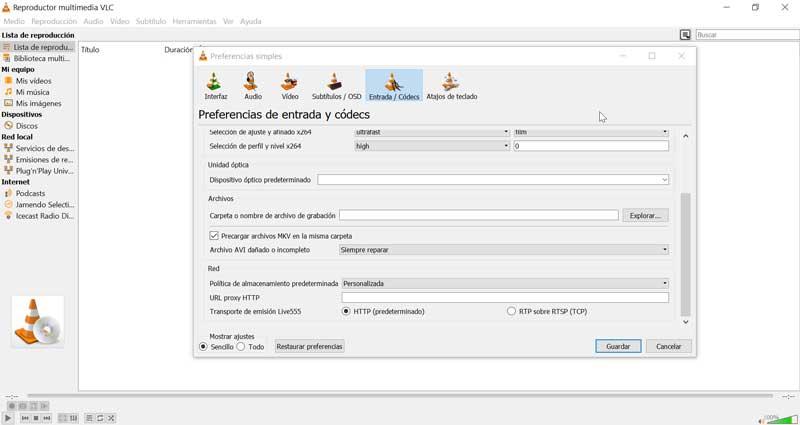Open the Interfaz preferences category
Viewport: 800px width, 425px height.
point(216,85)
